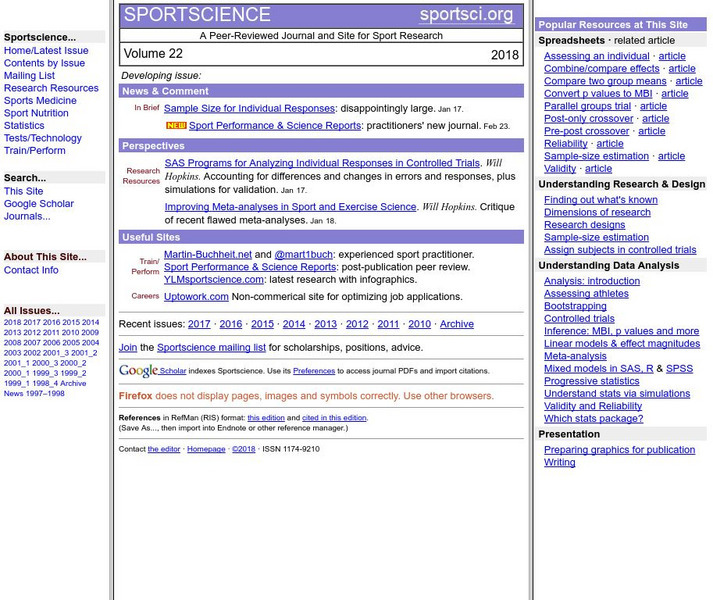Open Tests/Technology sidebar link
The image size is (713, 600).
(43, 138)
